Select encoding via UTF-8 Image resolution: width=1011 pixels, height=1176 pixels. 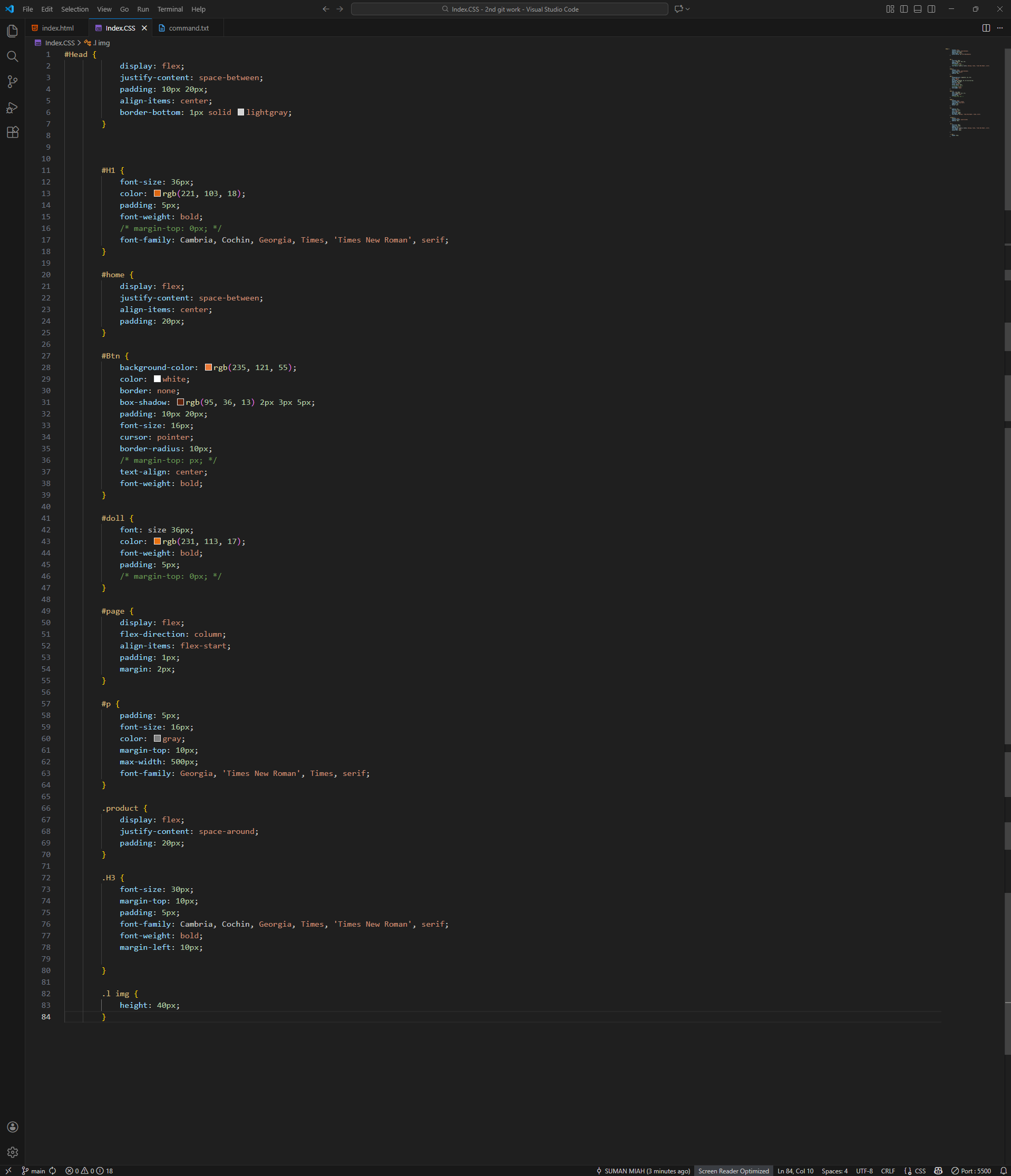pyautogui.click(x=864, y=1170)
